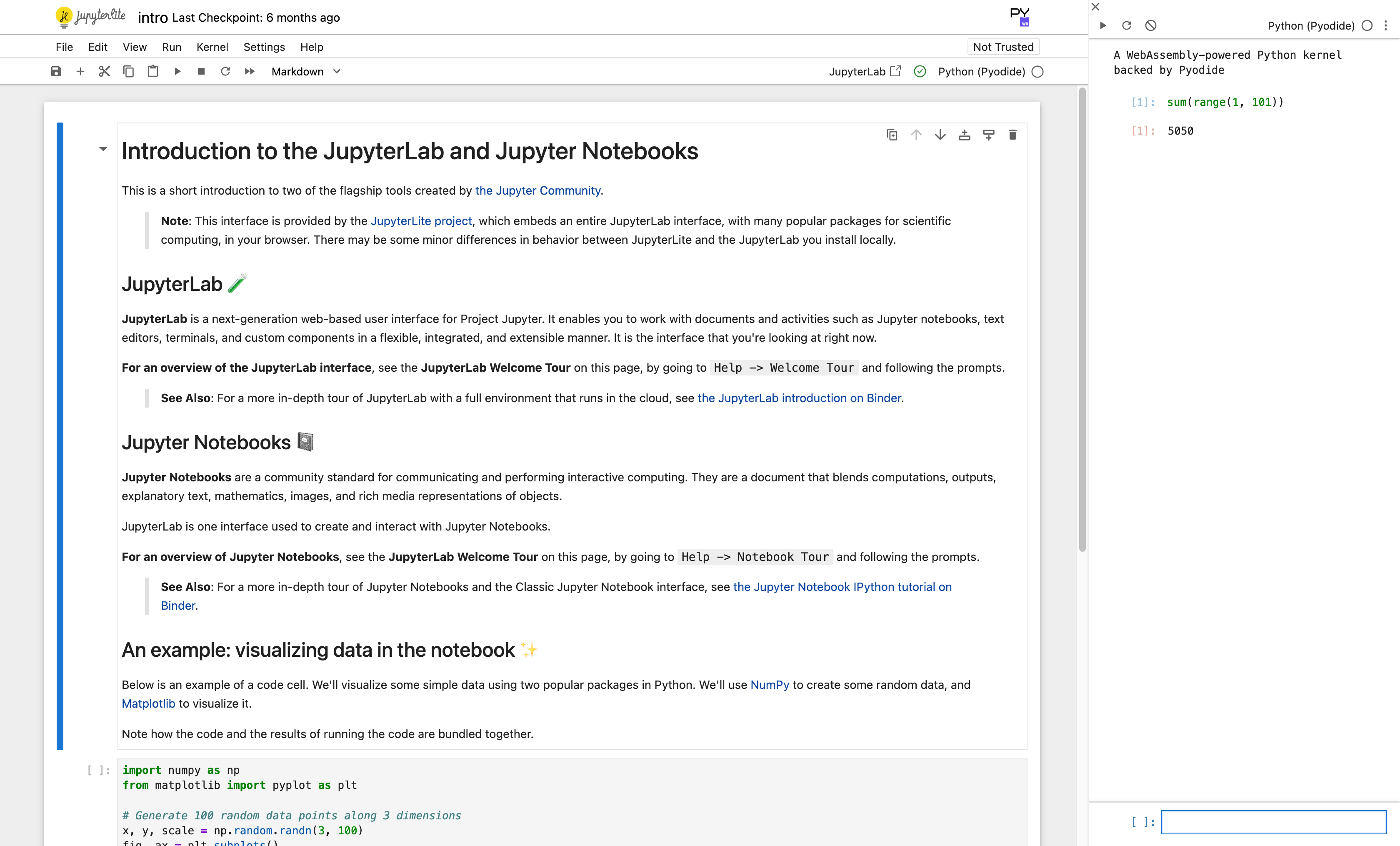Viewport: 1400px width, 846px height.
Task: Delete the cell with trash icon
Action: point(1012,135)
